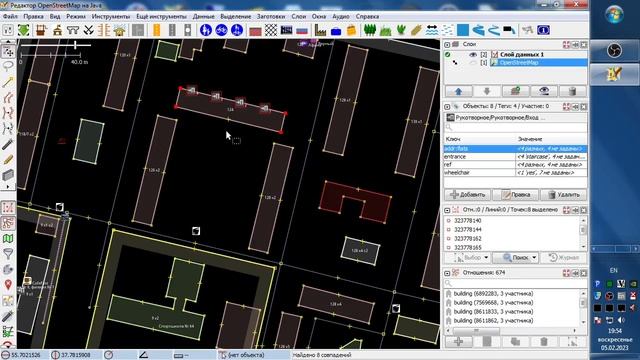Choose the blue information sign preset icon

[543, 30]
